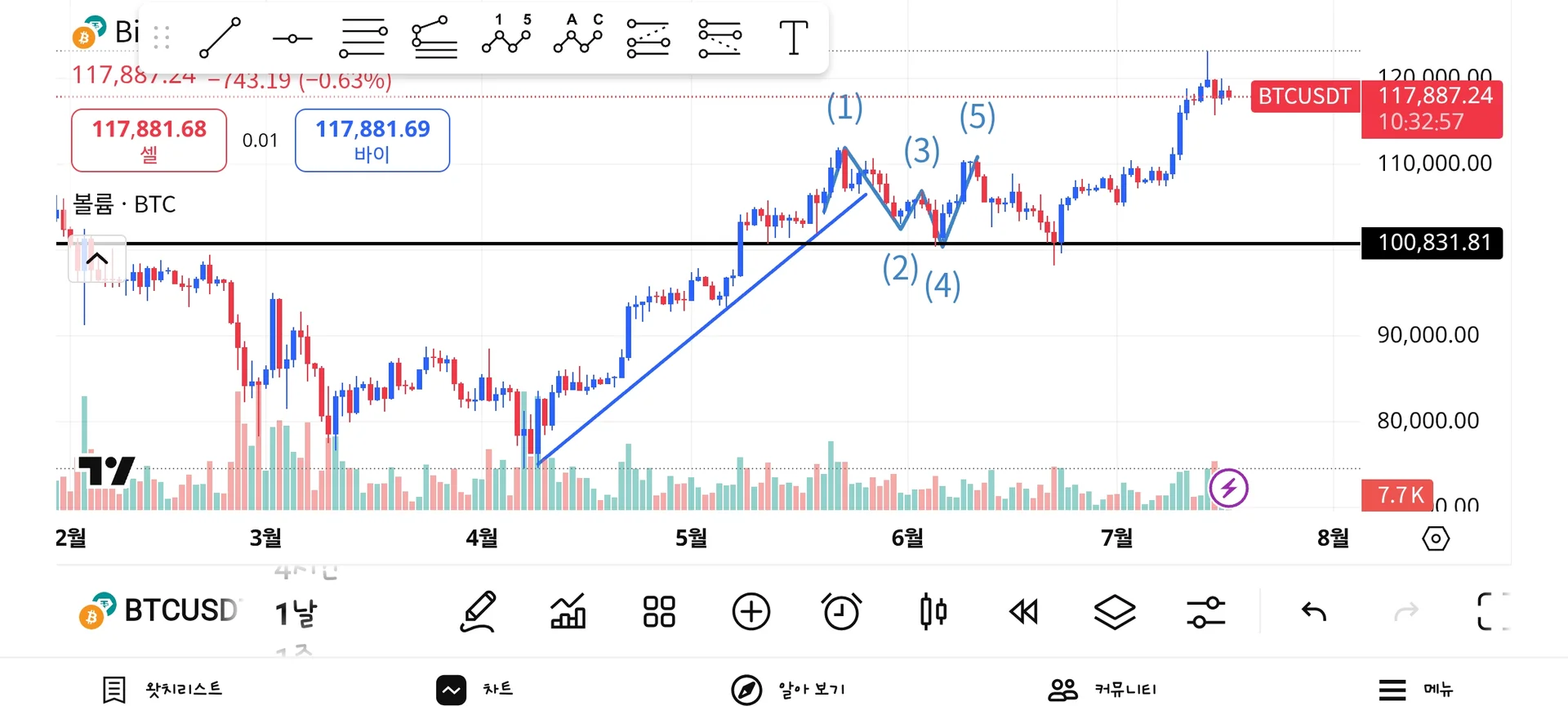Collapse the volume indicator legend chevron
Screen dimensions: 1568x724
click(x=96, y=259)
